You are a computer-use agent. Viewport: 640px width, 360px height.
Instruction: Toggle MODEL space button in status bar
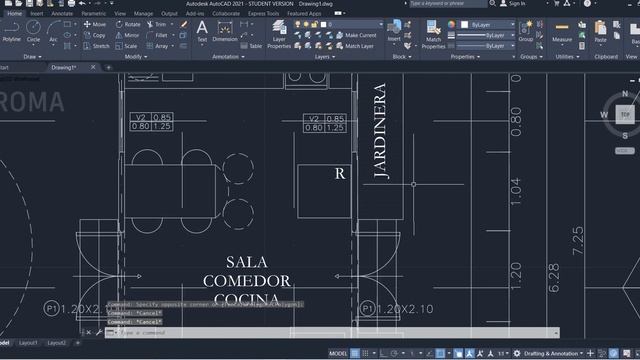(x=338, y=353)
